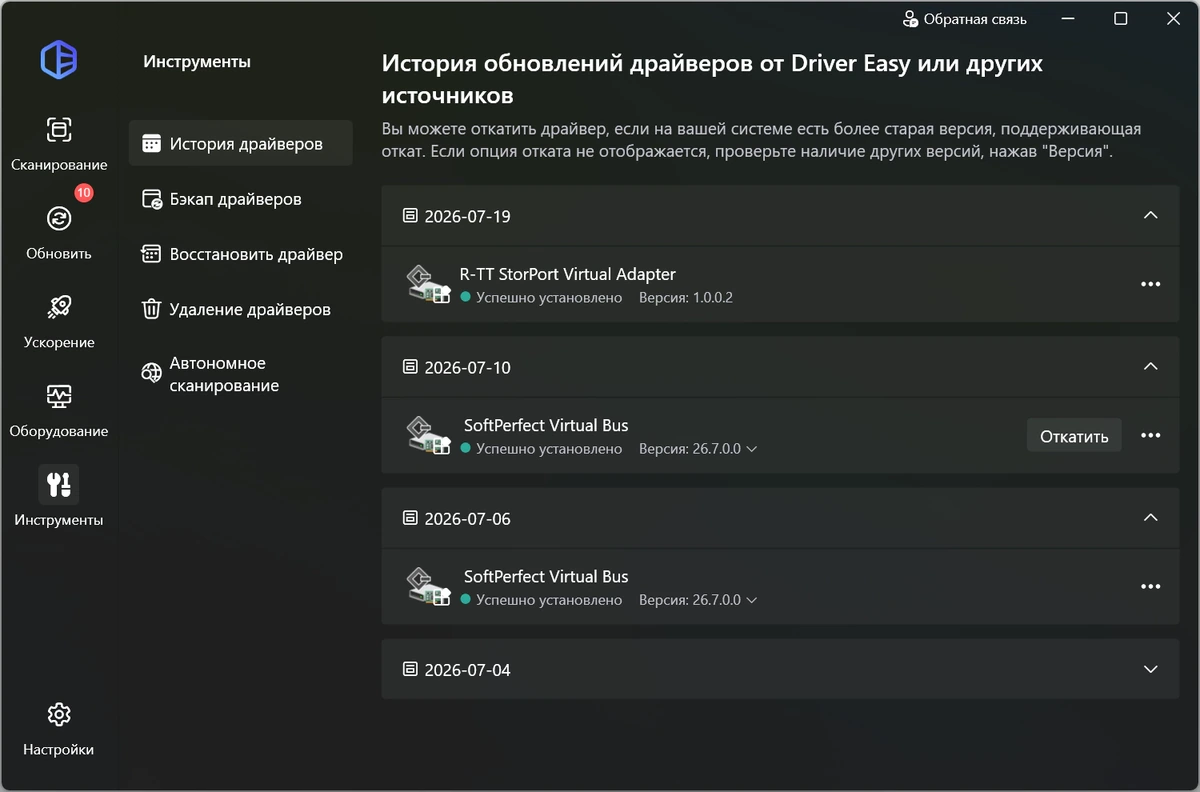This screenshot has width=1200, height=792.
Task: Click device icon of 2026-07-10 SoftPerfect Virtual Bus
Action: pyautogui.click(x=431, y=435)
